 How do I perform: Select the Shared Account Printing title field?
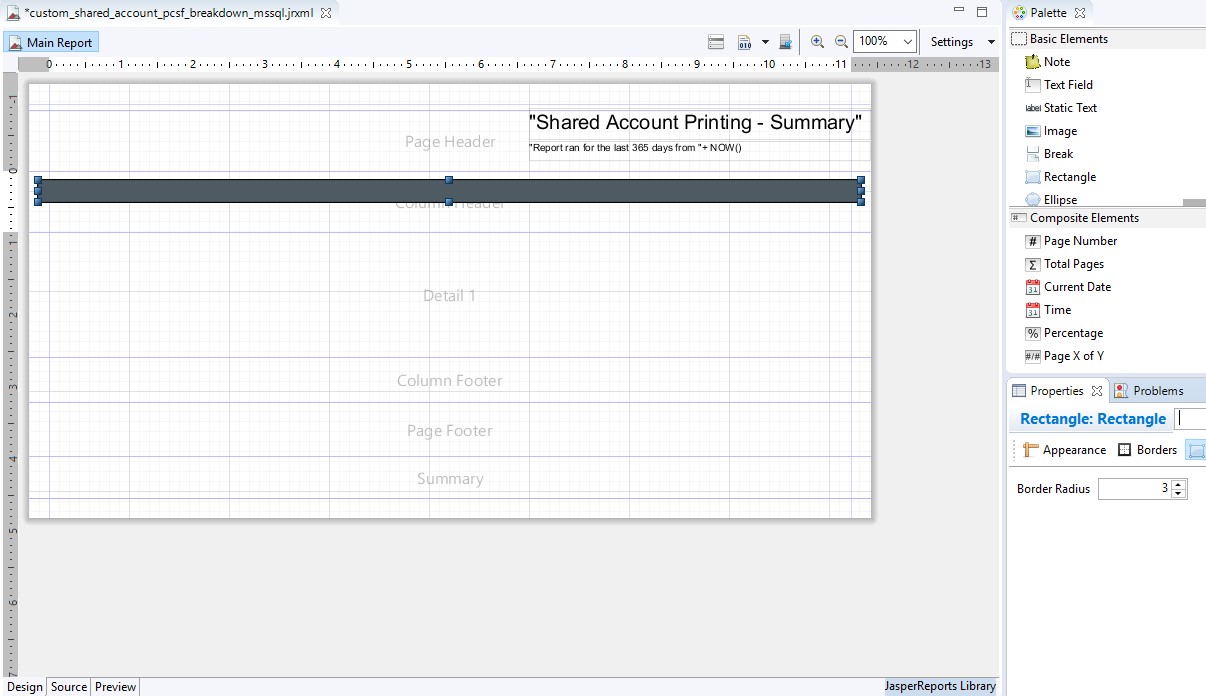[x=699, y=124]
